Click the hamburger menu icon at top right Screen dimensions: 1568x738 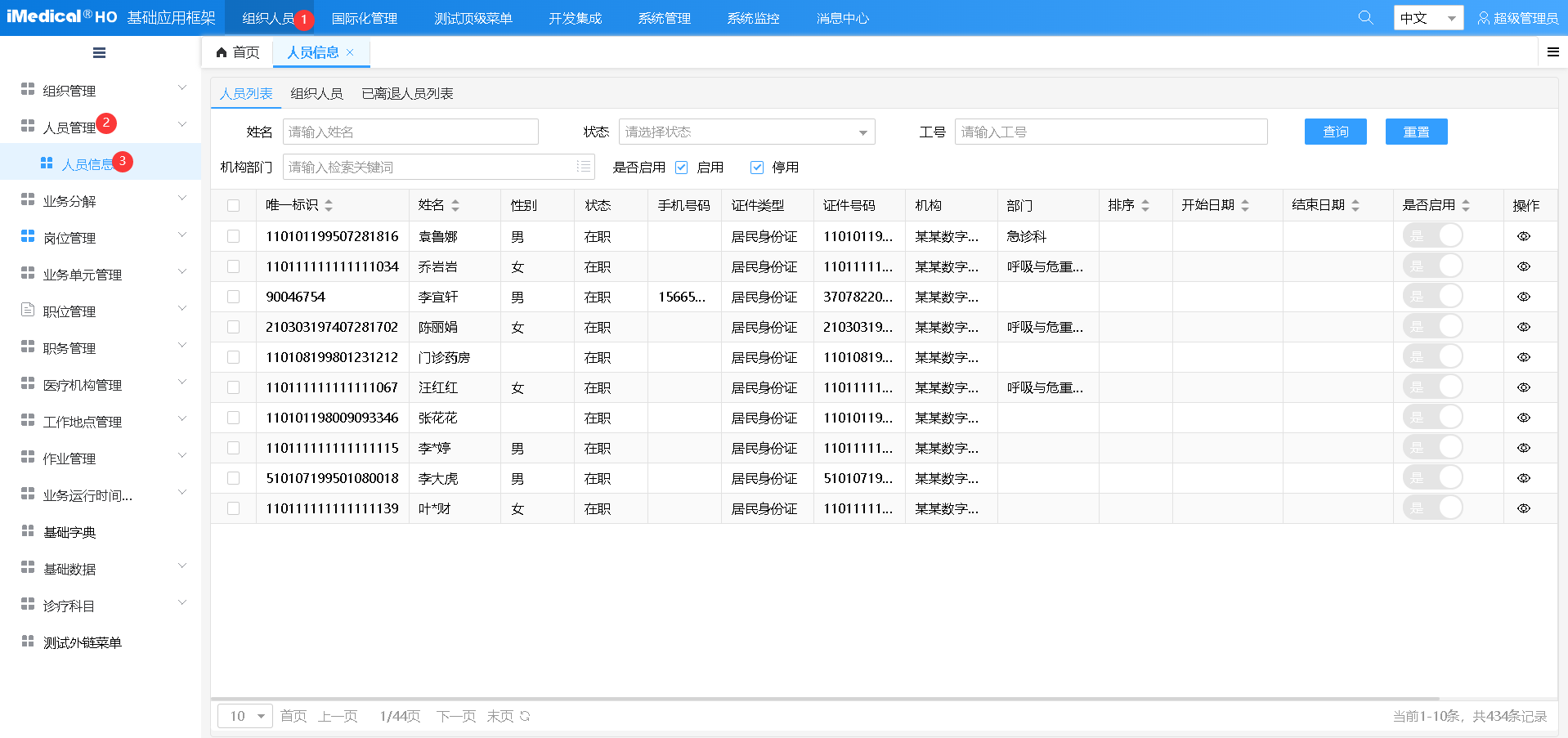tap(1552, 51)
